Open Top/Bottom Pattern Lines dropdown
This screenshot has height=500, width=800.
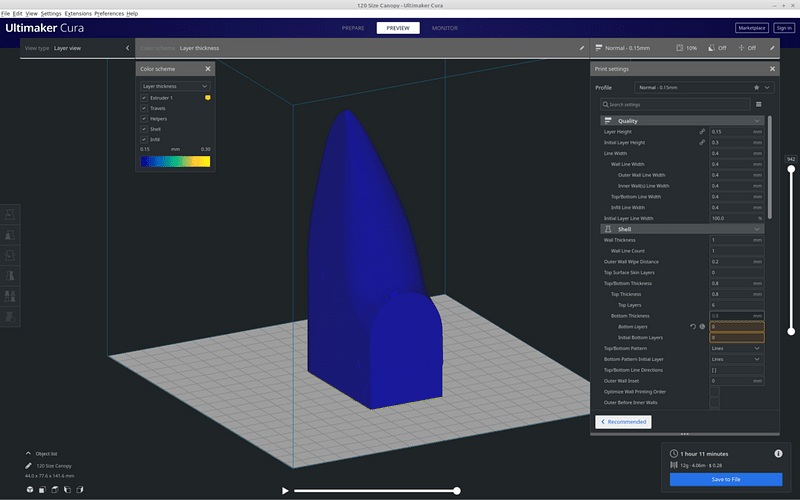pos(737,348)
